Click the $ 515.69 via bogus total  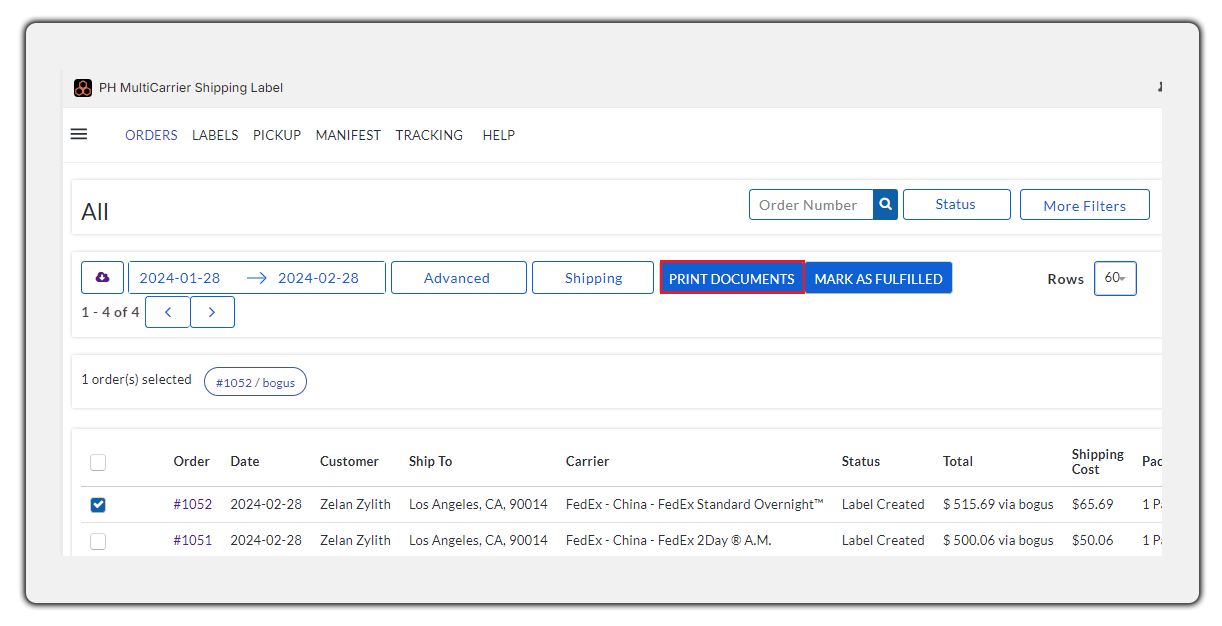pos(998,504)
